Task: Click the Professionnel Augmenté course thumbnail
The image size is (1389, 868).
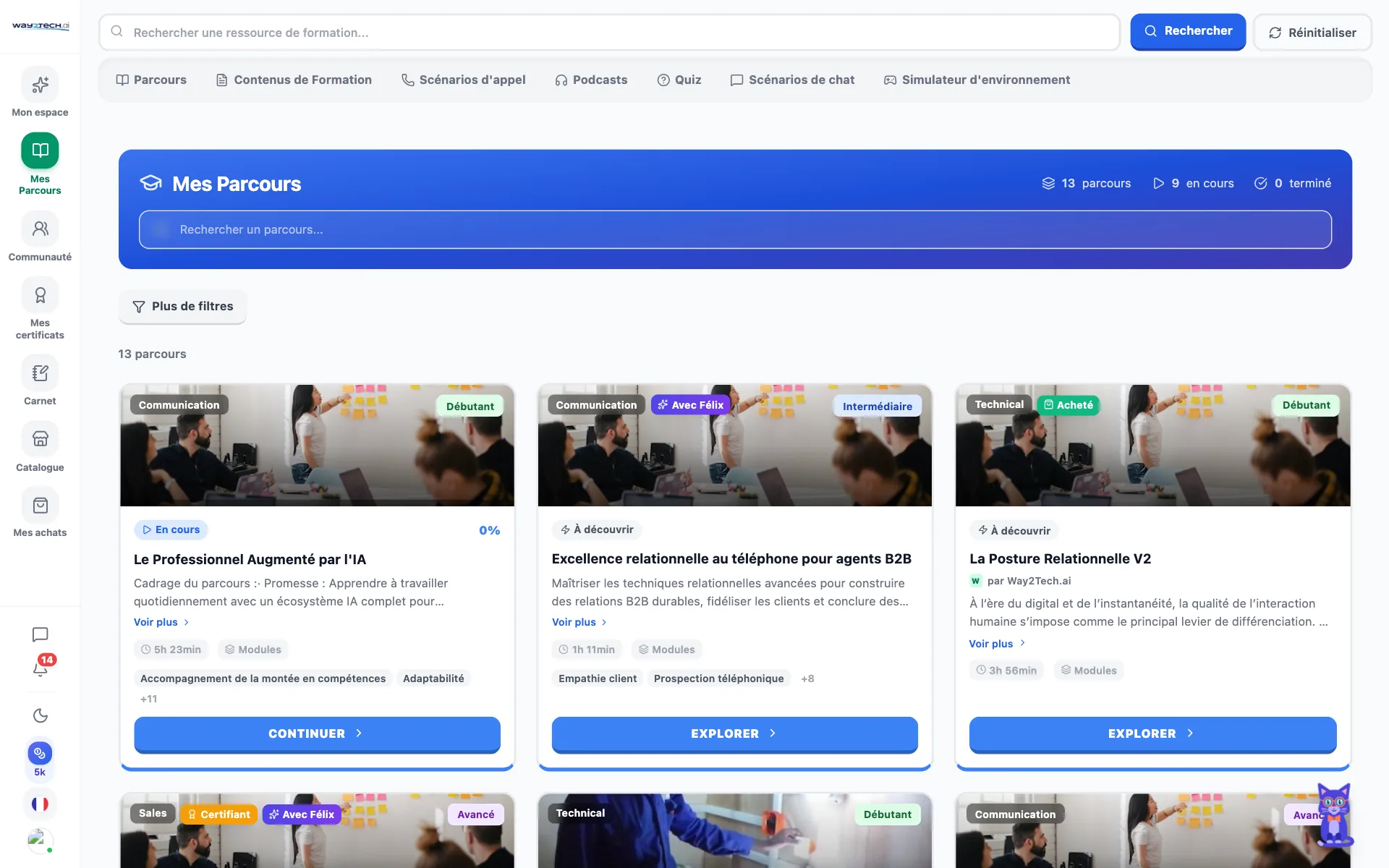Action: pos(317,446)
